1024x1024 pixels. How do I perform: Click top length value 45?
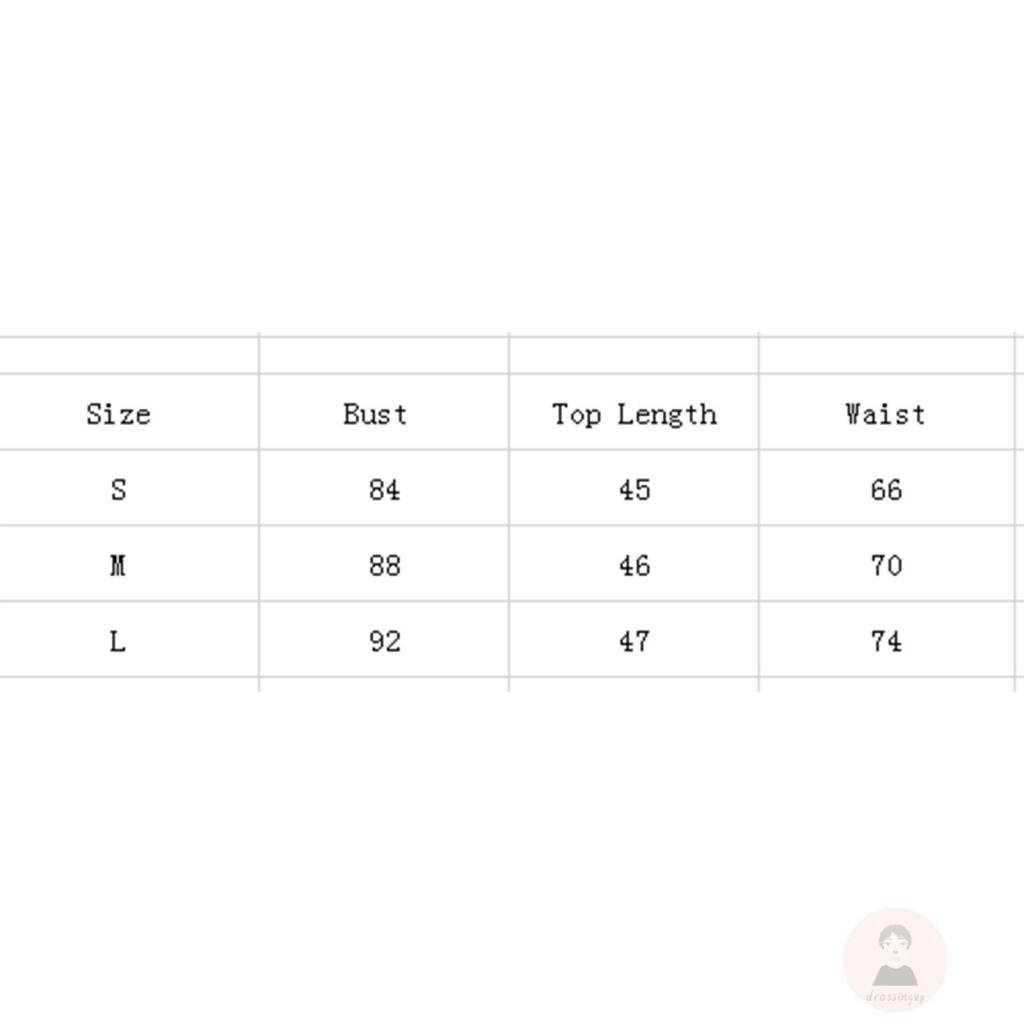(634, 489)
